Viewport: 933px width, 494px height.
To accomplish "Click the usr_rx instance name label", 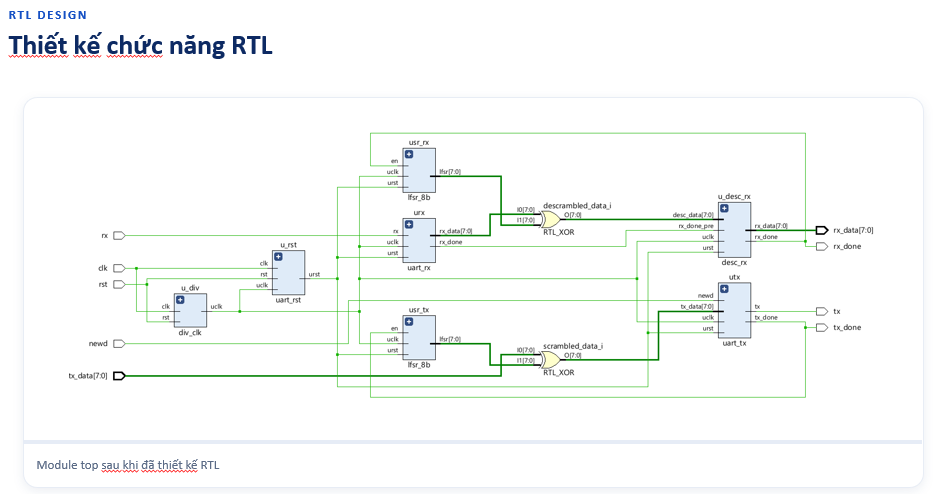I will pos(419,143).
